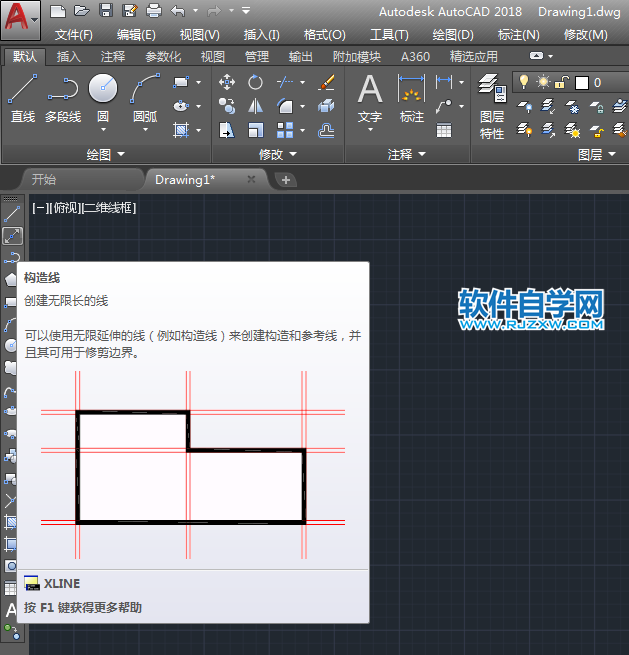The width and height of the screenshot is (629, 655).
Task: Open the 格式(O) menu
Action: click(x=325, y=35)
